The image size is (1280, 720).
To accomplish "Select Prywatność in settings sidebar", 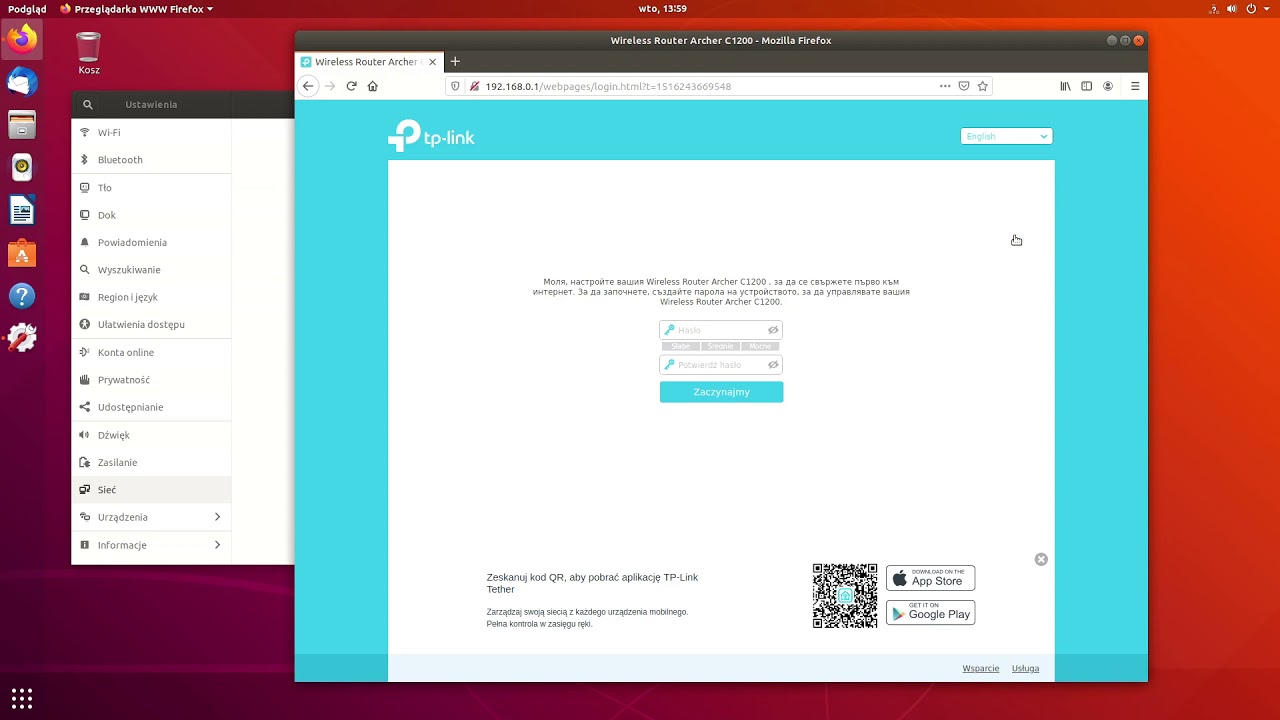I will click(151, 380).
